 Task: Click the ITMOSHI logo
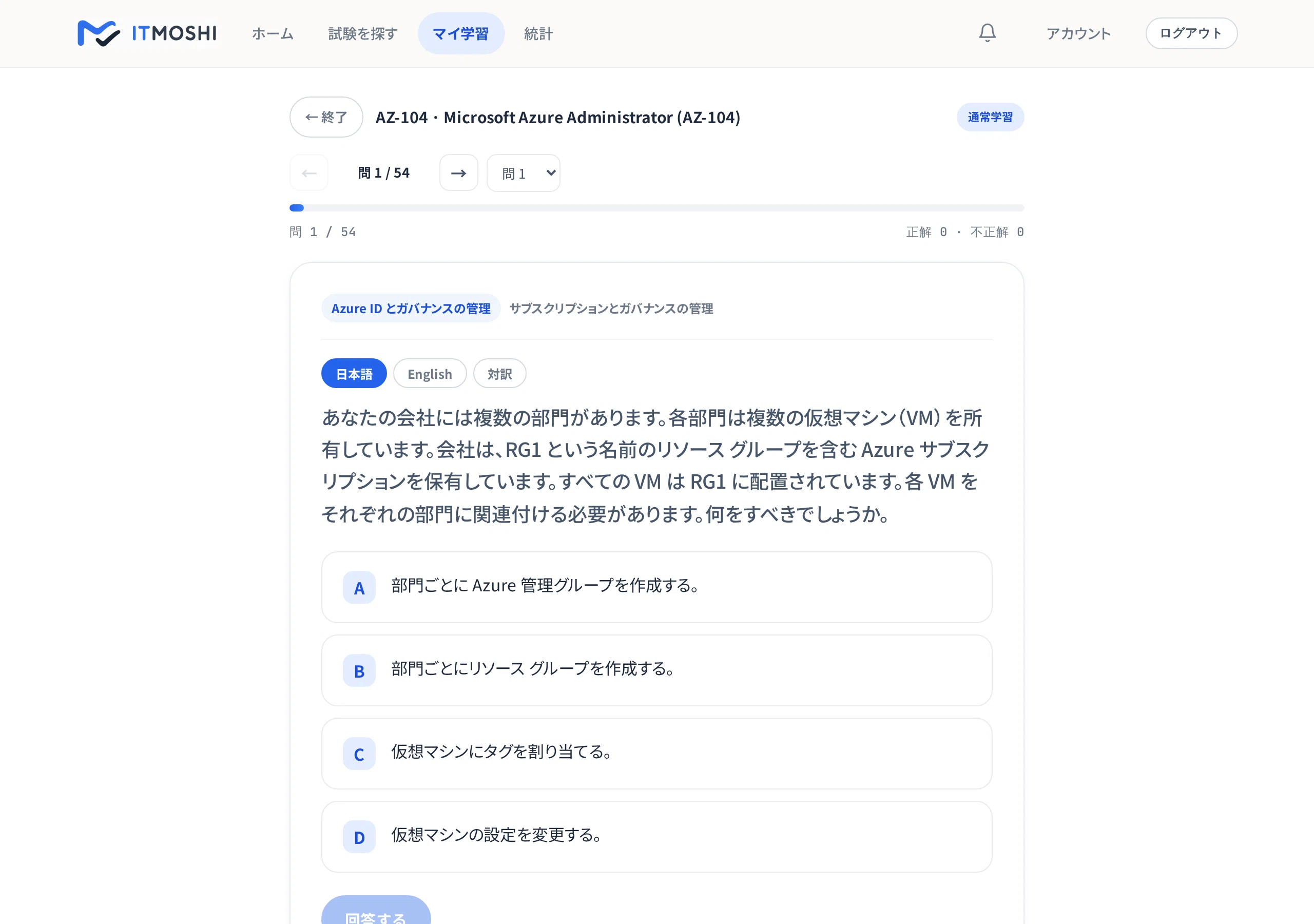(x=147, y=33)
